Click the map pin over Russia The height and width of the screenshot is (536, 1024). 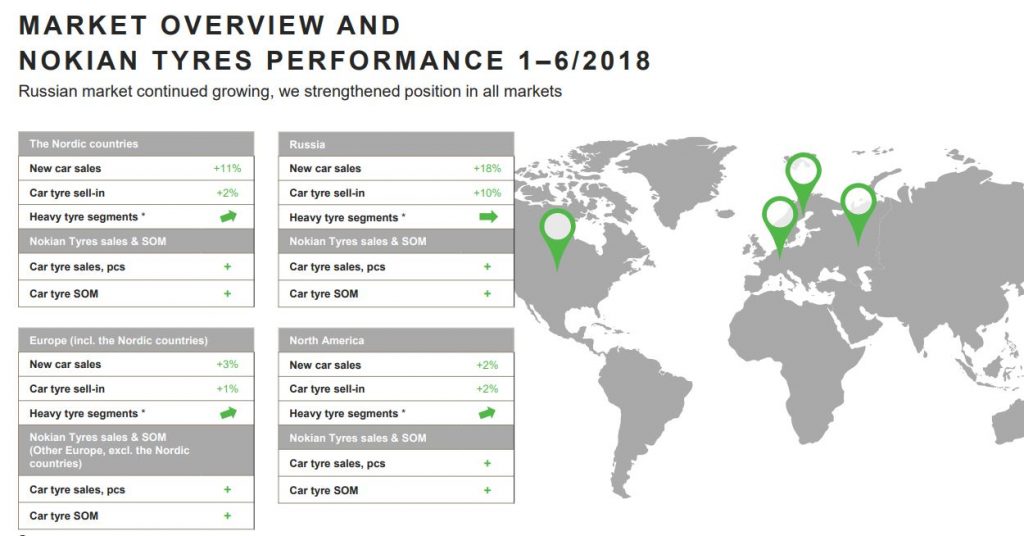pyautogui.click(x=857, y=206)
